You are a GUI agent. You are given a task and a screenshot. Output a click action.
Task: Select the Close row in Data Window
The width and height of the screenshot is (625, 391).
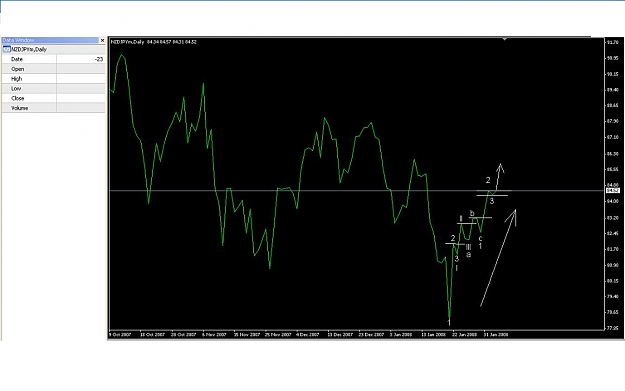click(x=53, y=98)
